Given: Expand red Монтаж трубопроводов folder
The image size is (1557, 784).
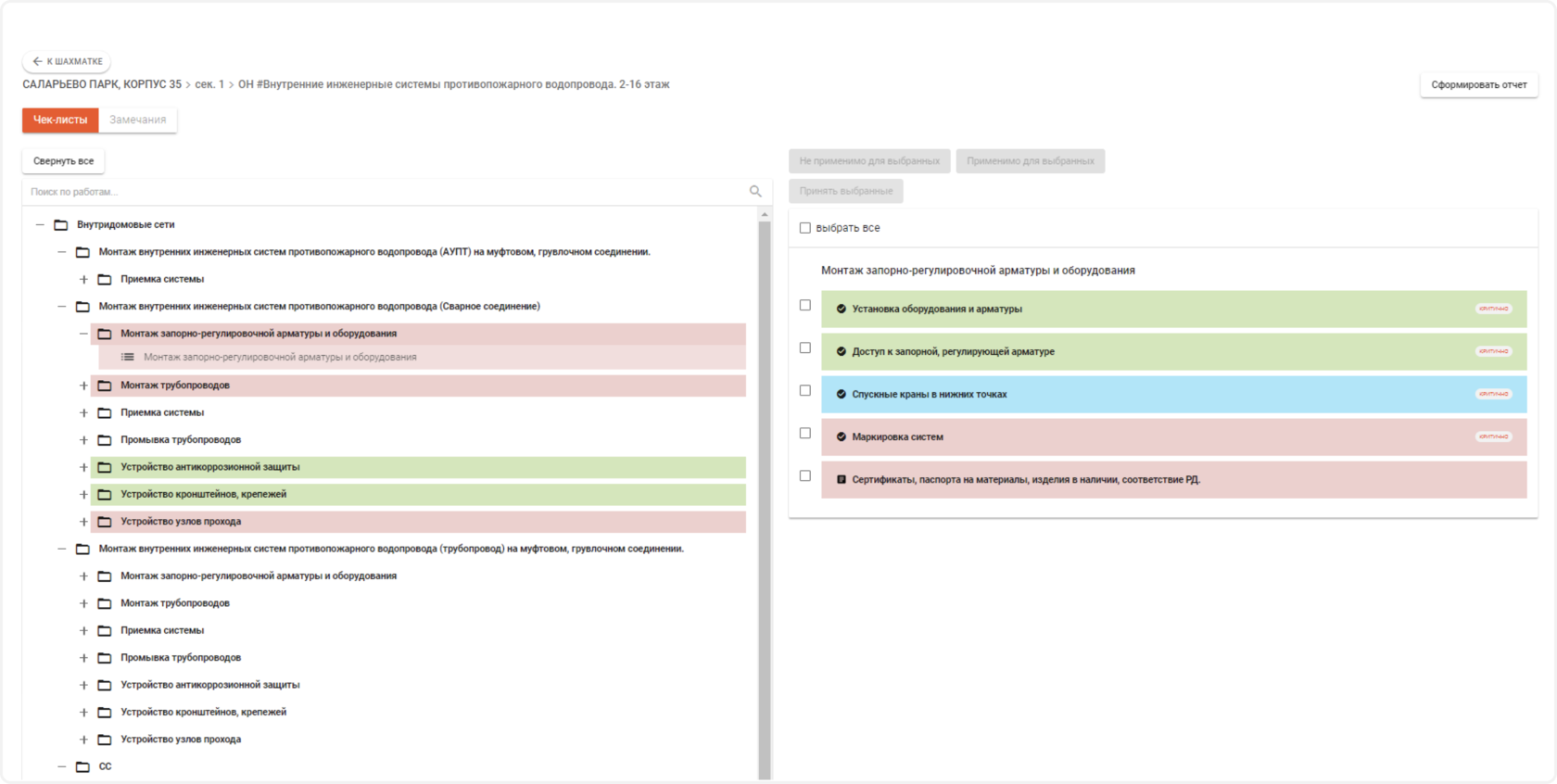Looking at the screenshot, I should coord(83,386).
